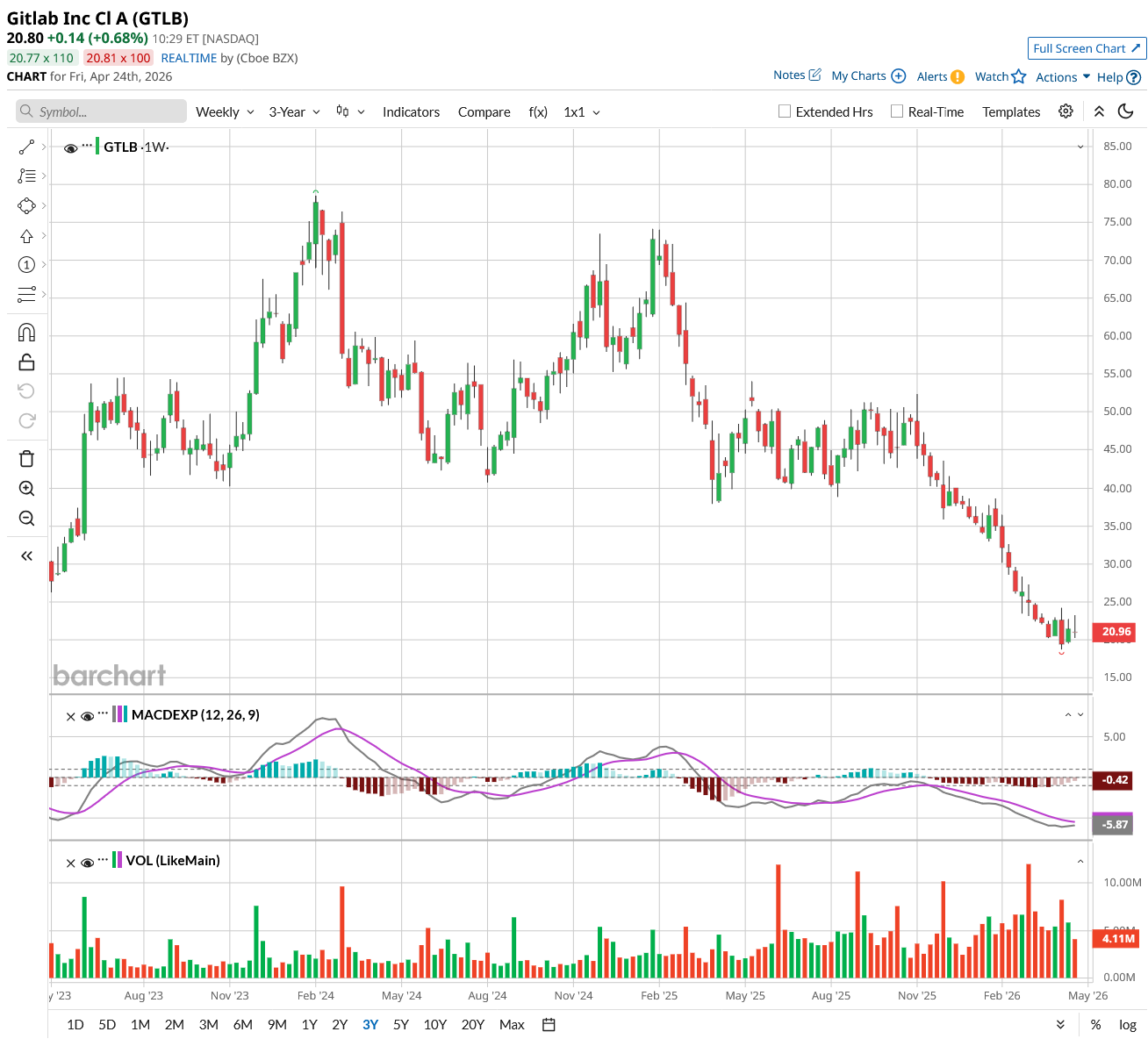
Task: Select the parallel lines channel tool
Action: pyautogui.click(x=26, y=295)
